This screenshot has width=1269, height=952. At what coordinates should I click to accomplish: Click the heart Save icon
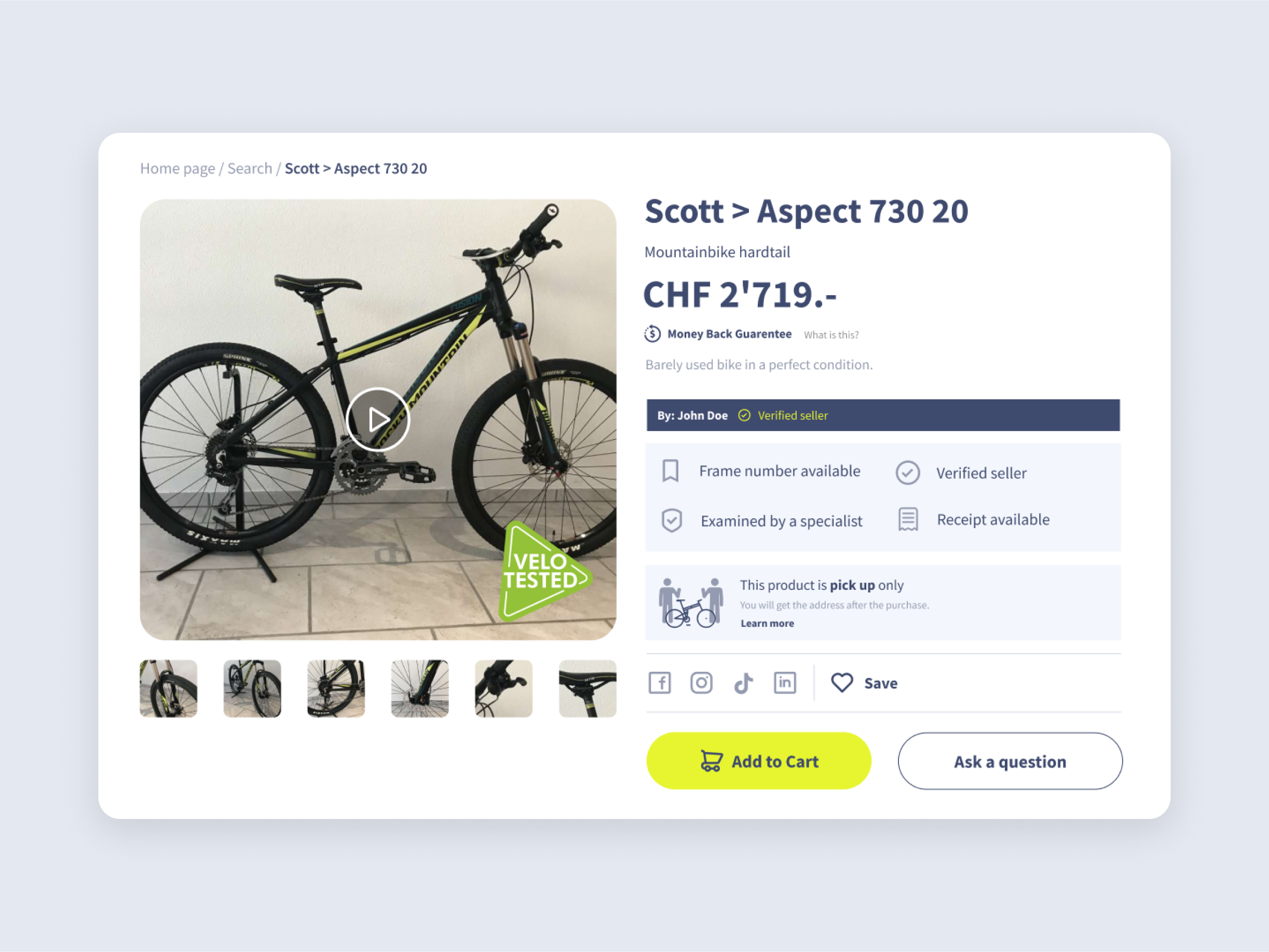tap(842, 682)
